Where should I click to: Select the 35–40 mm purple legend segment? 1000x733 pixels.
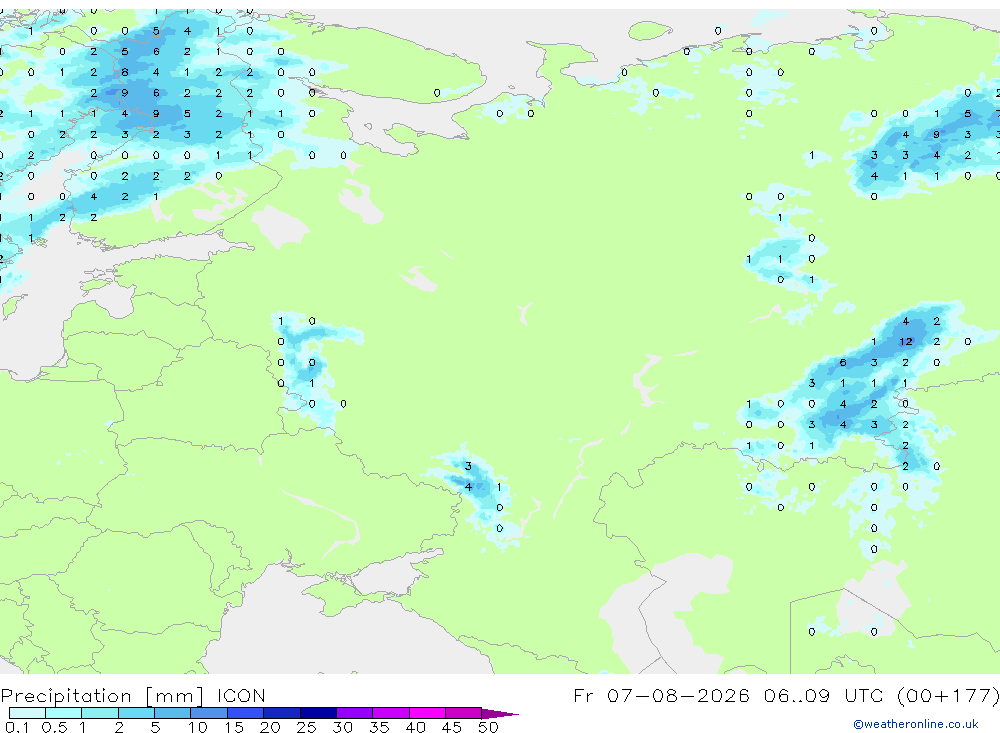(390, 713)
